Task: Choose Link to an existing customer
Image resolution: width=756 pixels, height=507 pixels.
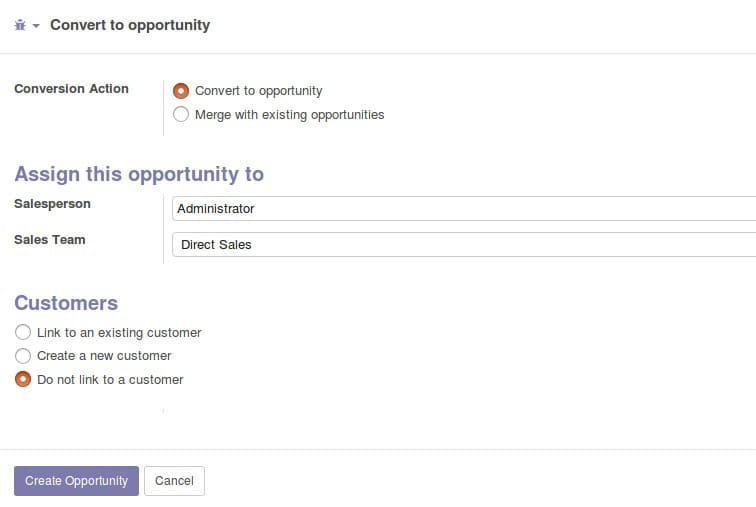Action: tap(23, 332)
